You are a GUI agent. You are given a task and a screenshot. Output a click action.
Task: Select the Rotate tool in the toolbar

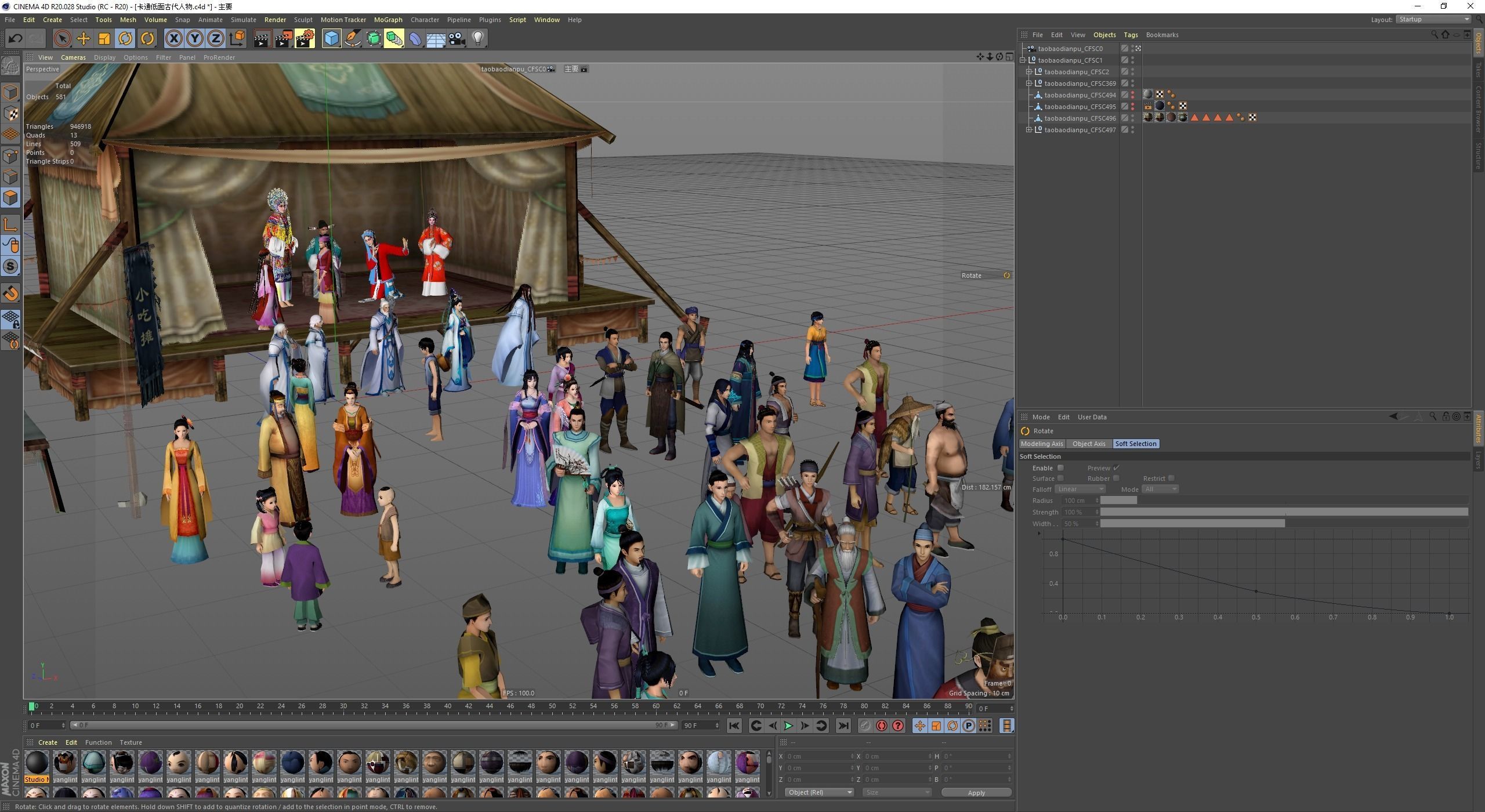(126, 38)
